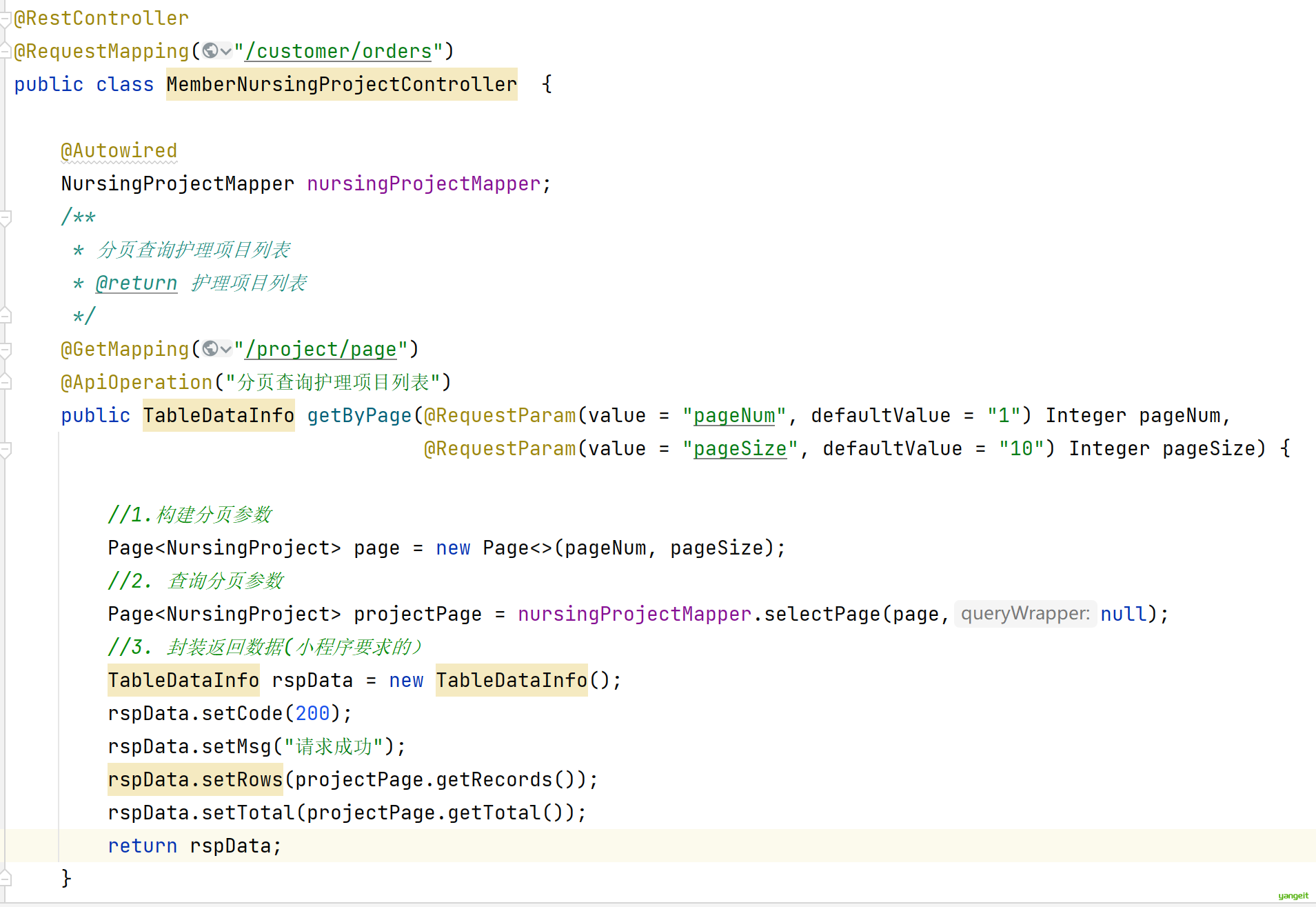Screen dimensions: 1316x907
Task: Click the selectPage method call
Action: [x=822, y=614]
